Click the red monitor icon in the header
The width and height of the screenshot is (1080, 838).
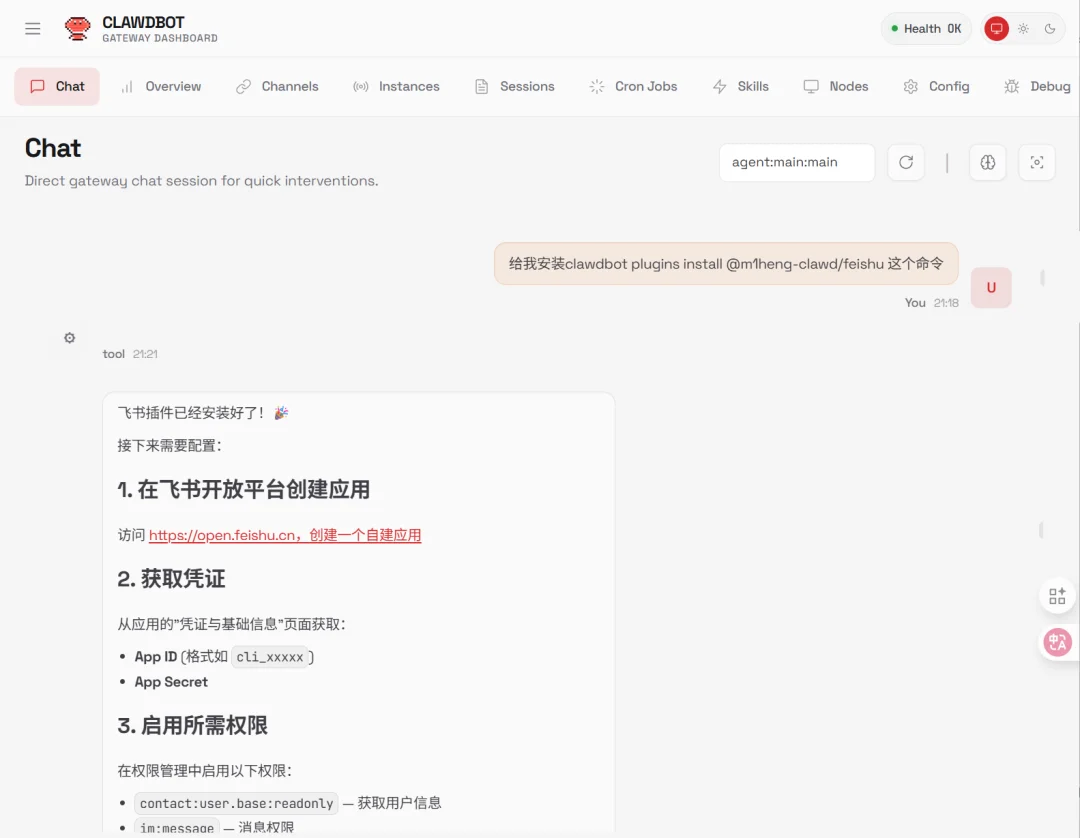point(996,28)
